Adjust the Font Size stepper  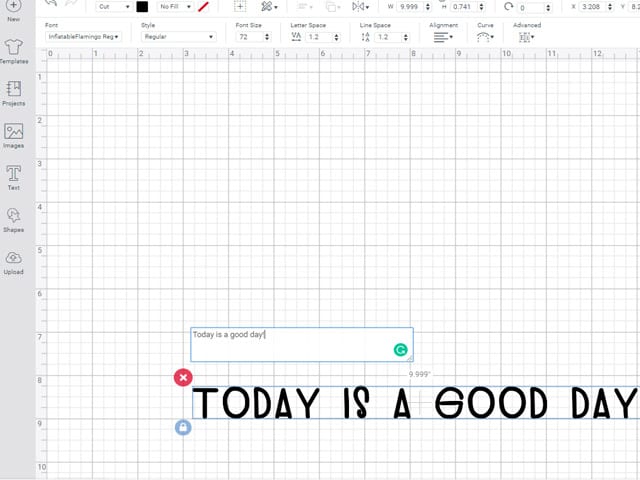point(267,37)
